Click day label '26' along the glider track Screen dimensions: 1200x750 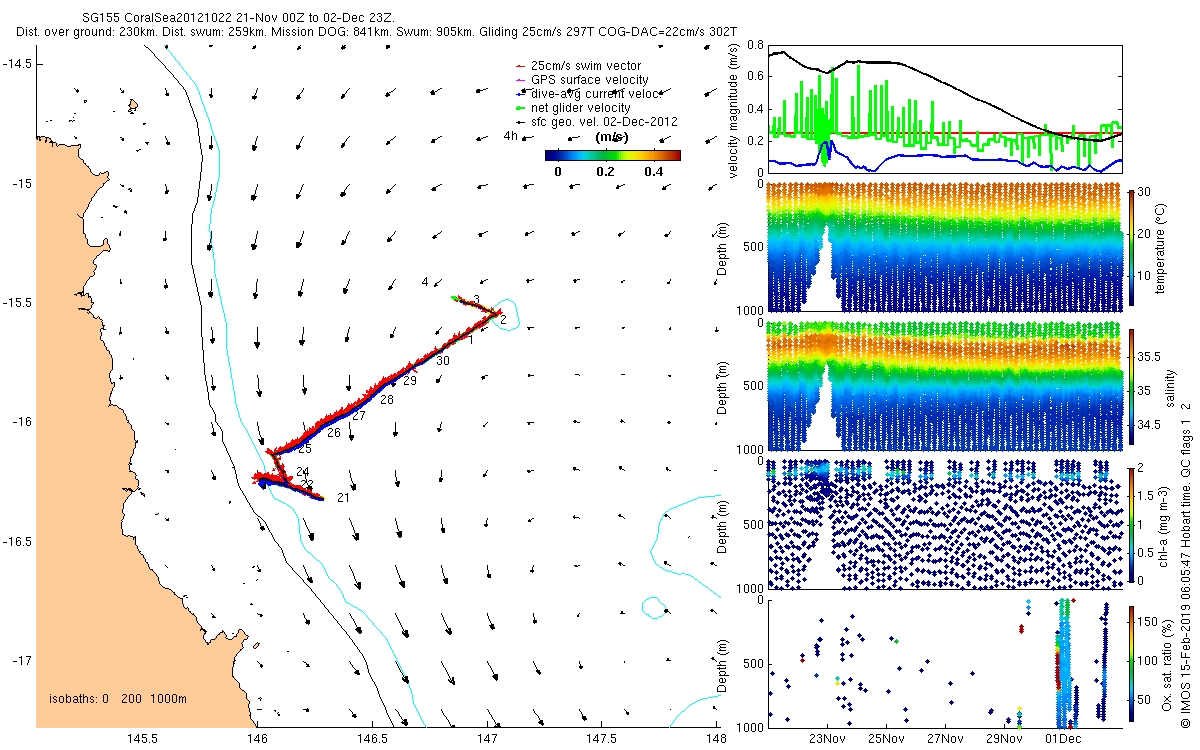click(333, 433)
